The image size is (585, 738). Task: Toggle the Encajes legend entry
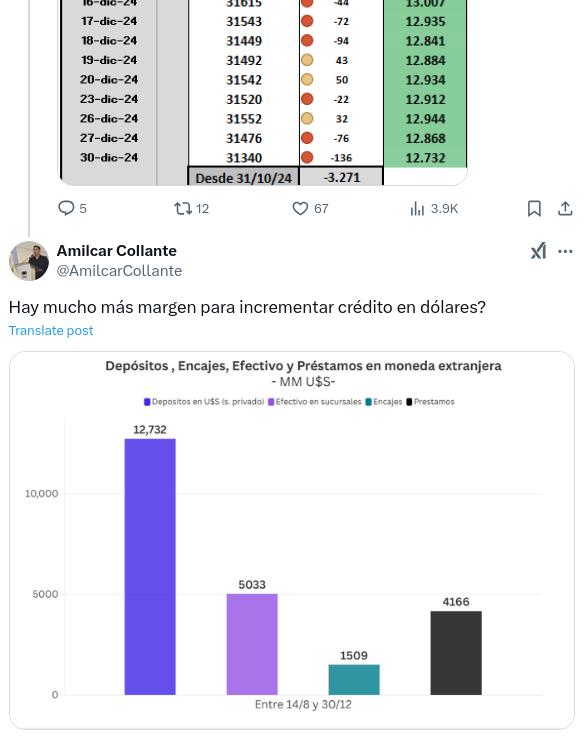[x=384, y=401]
